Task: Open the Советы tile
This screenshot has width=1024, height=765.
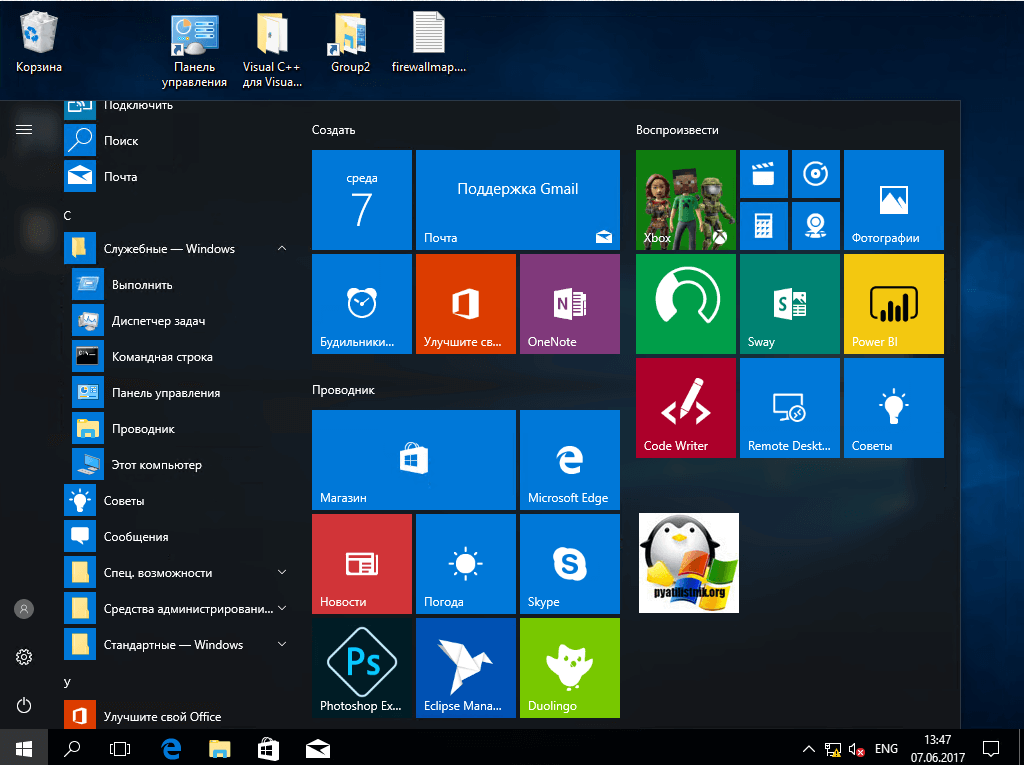Action: (x=893, y=408)
